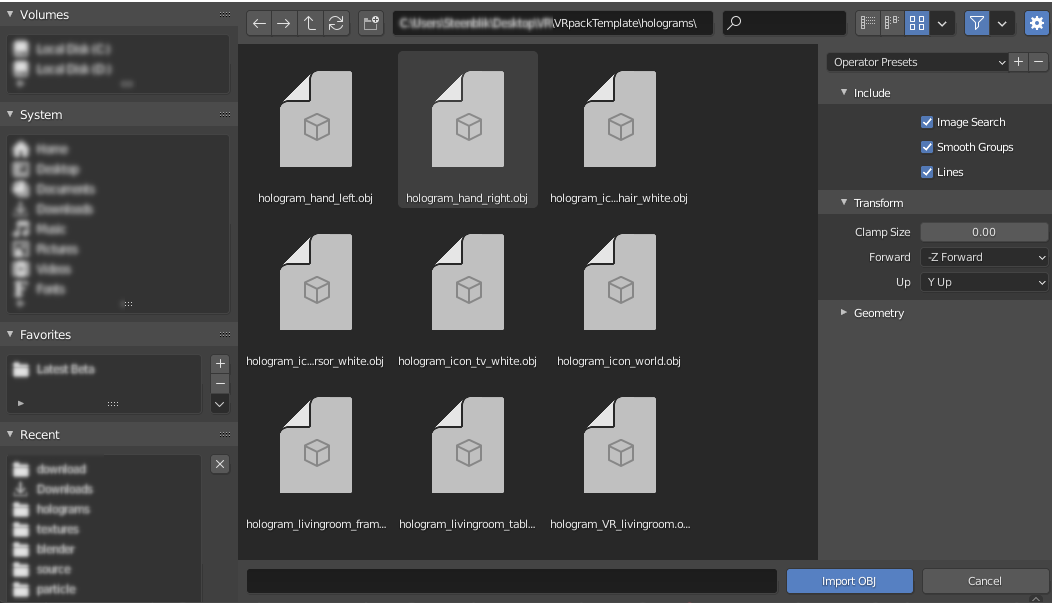Select hologram_livingroom_fram... file
The image size is (1052, 603).
pos(315,455)
